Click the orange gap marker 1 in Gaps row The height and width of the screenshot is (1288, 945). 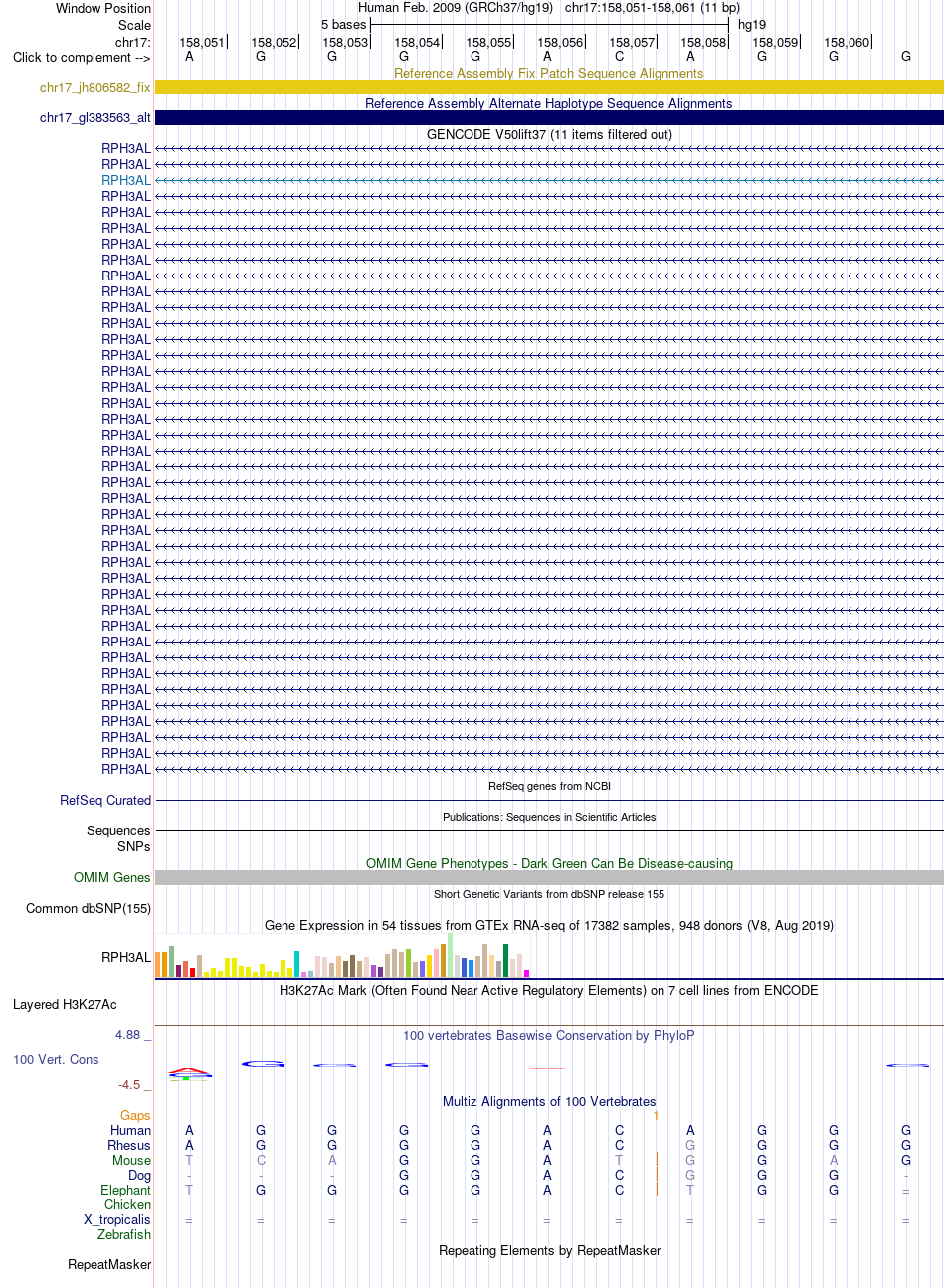click(657, 1115)
